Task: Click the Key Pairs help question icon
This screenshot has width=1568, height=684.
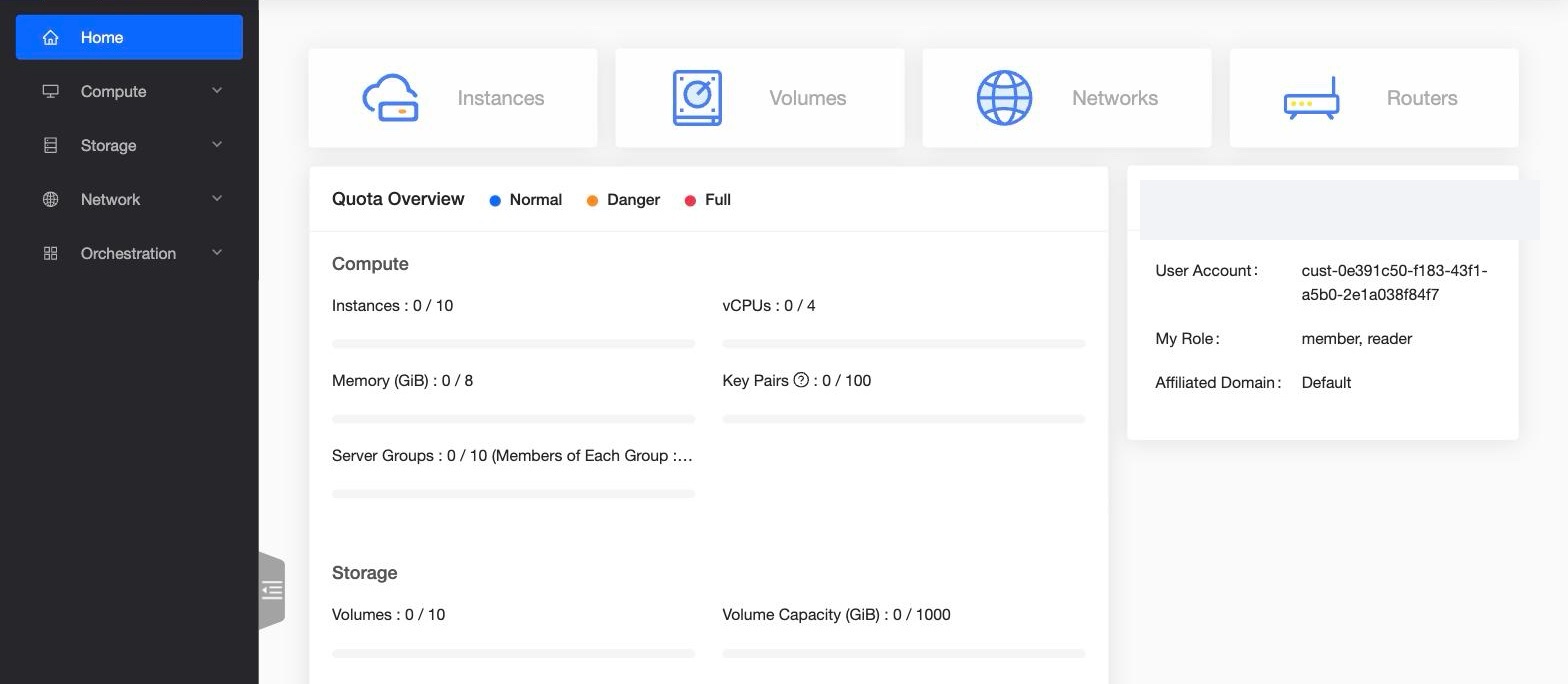Action: click(801, 380)
